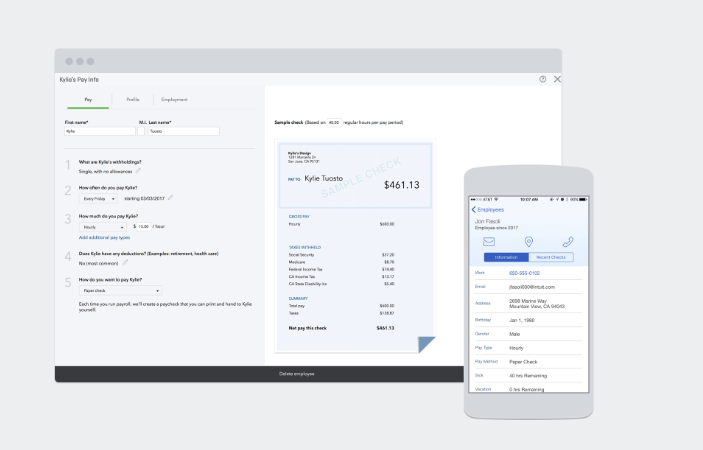Tap the Pay Method Paper Check row on phone

pyautogui.click(x=529, y=362)
